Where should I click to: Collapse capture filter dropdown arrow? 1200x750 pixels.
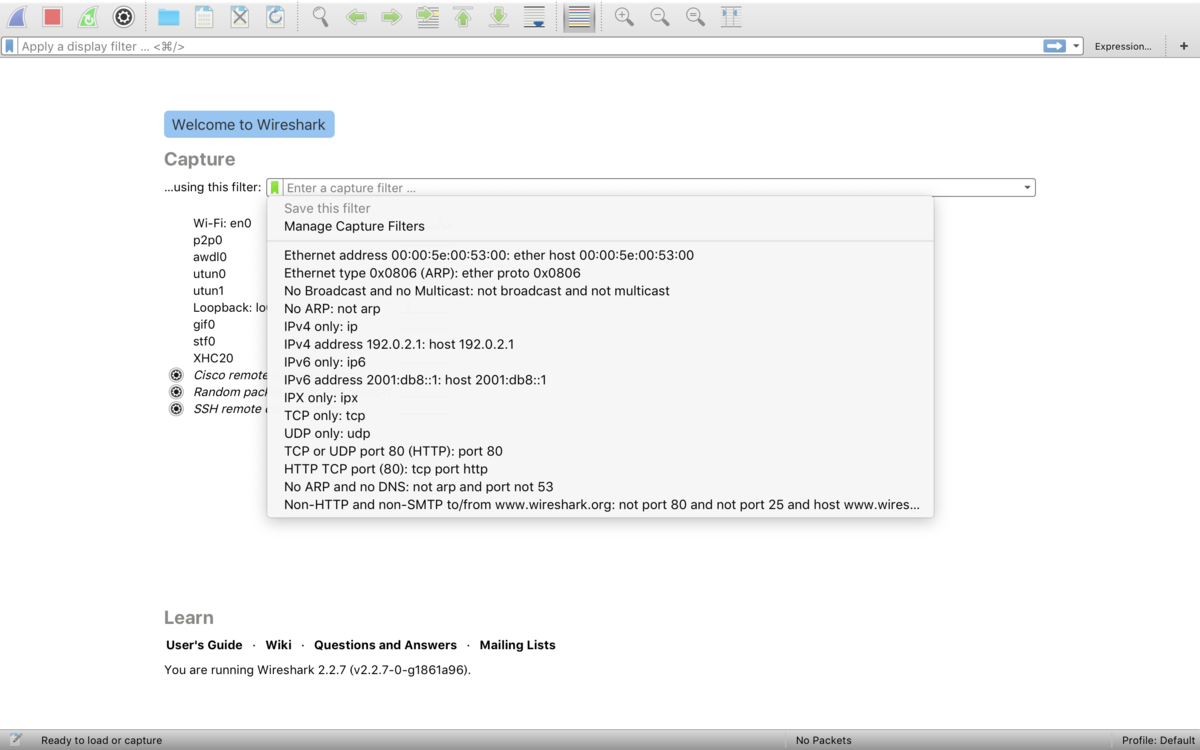click(1027, 187)
